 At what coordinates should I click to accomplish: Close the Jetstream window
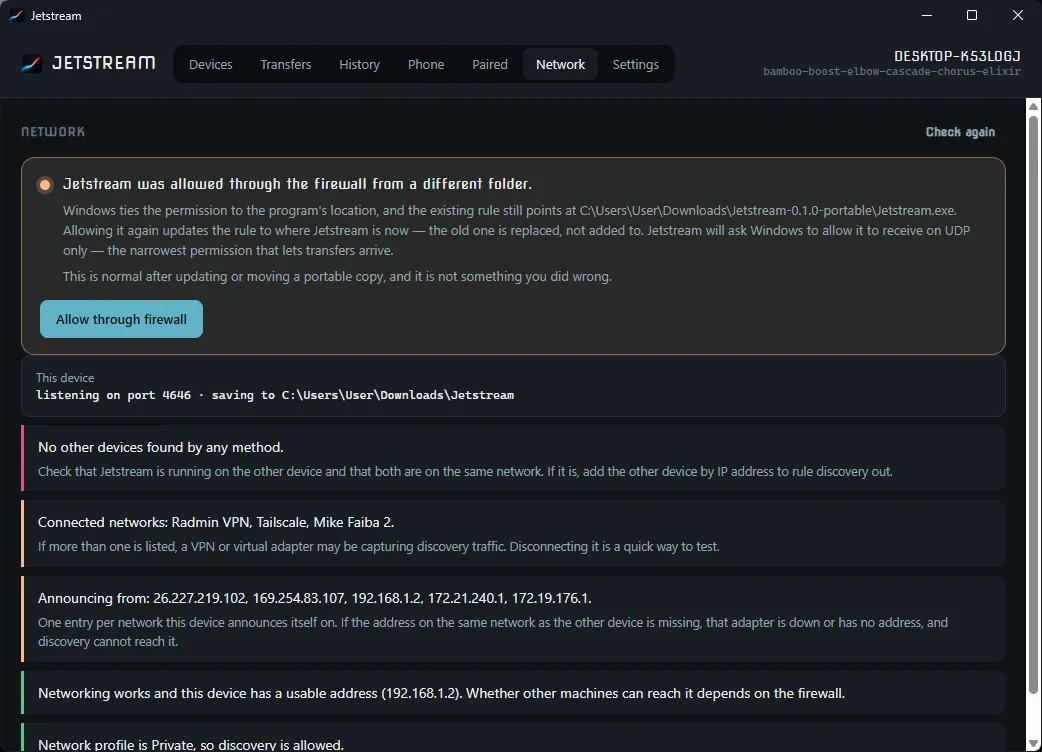point(1017,15)
